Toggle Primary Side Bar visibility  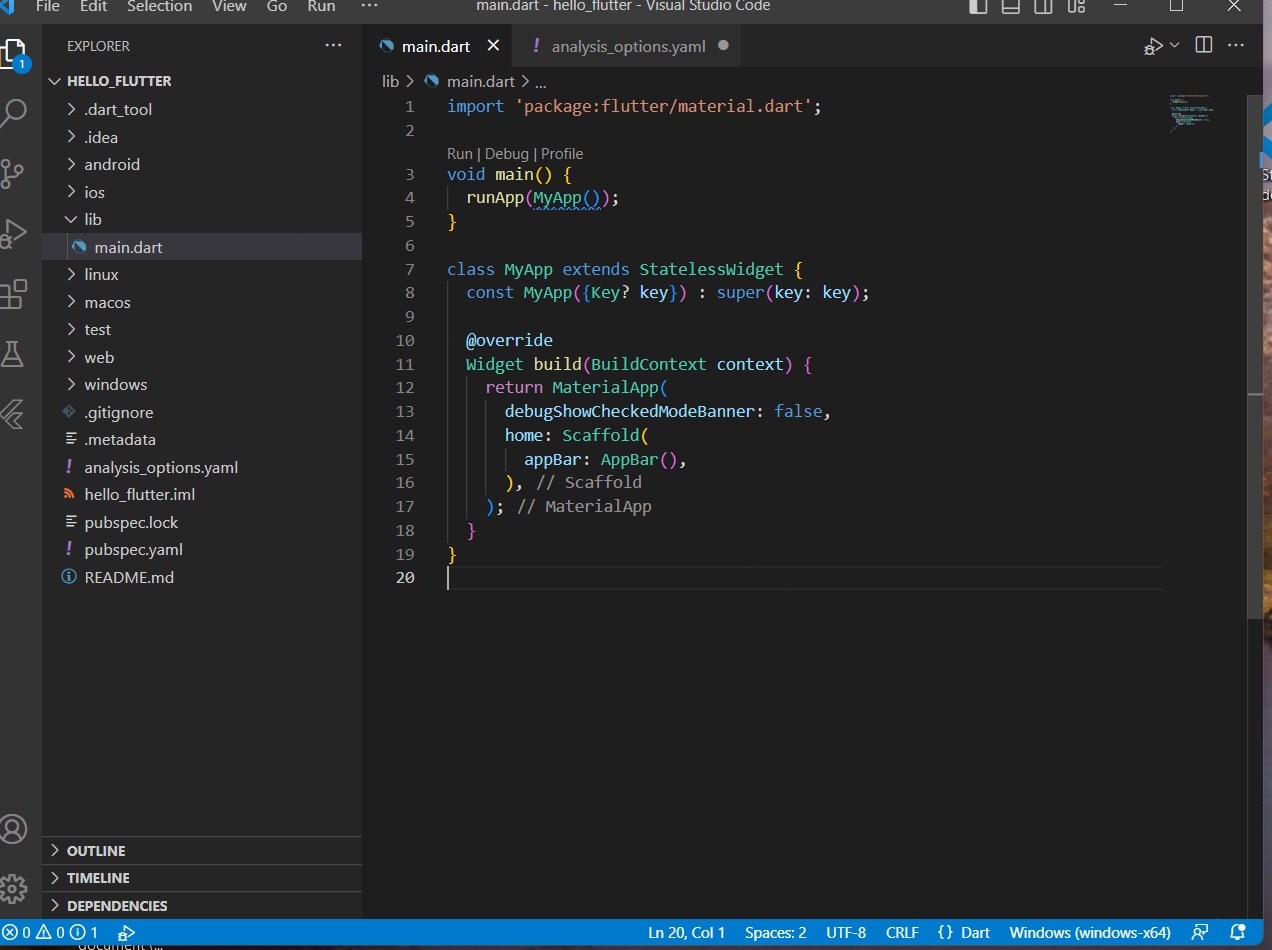tap(979, 6)
